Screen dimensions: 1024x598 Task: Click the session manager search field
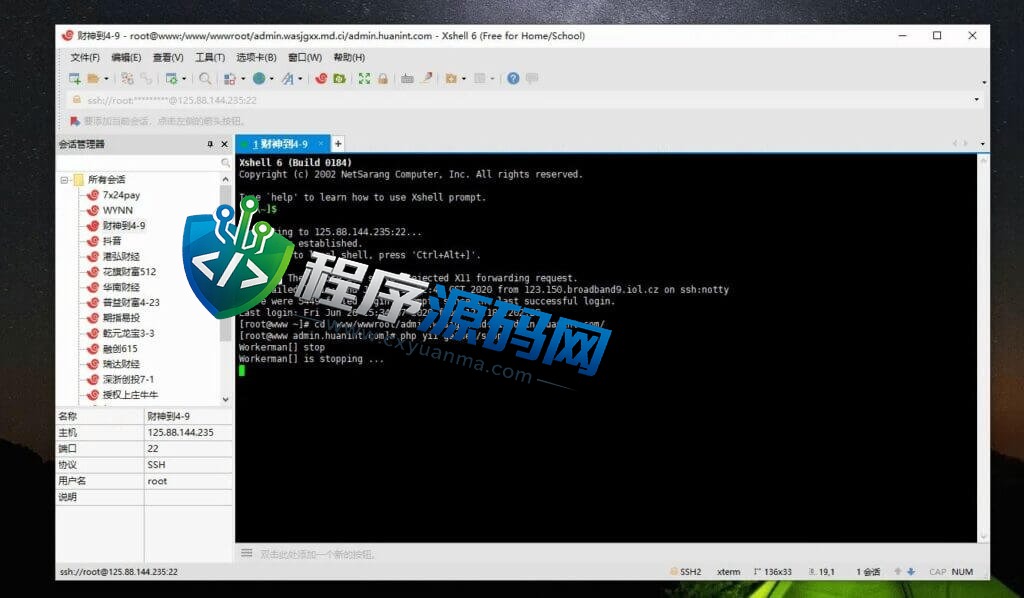139,162
